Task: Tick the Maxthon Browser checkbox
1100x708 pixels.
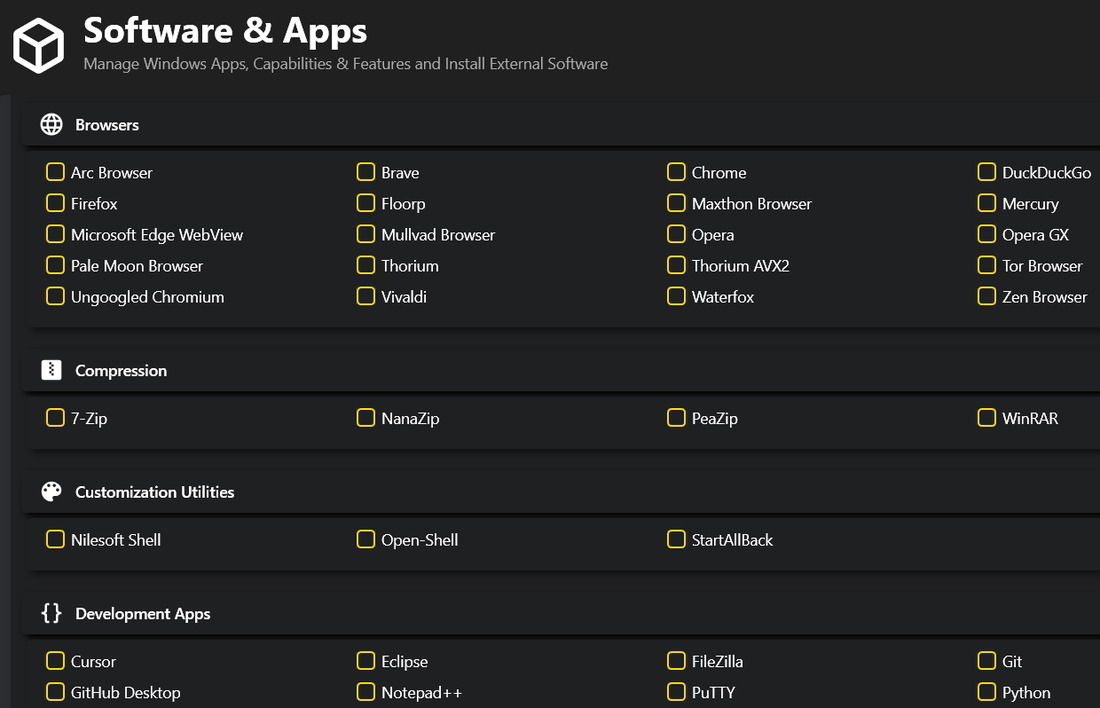Action: (x=676, y=203)
